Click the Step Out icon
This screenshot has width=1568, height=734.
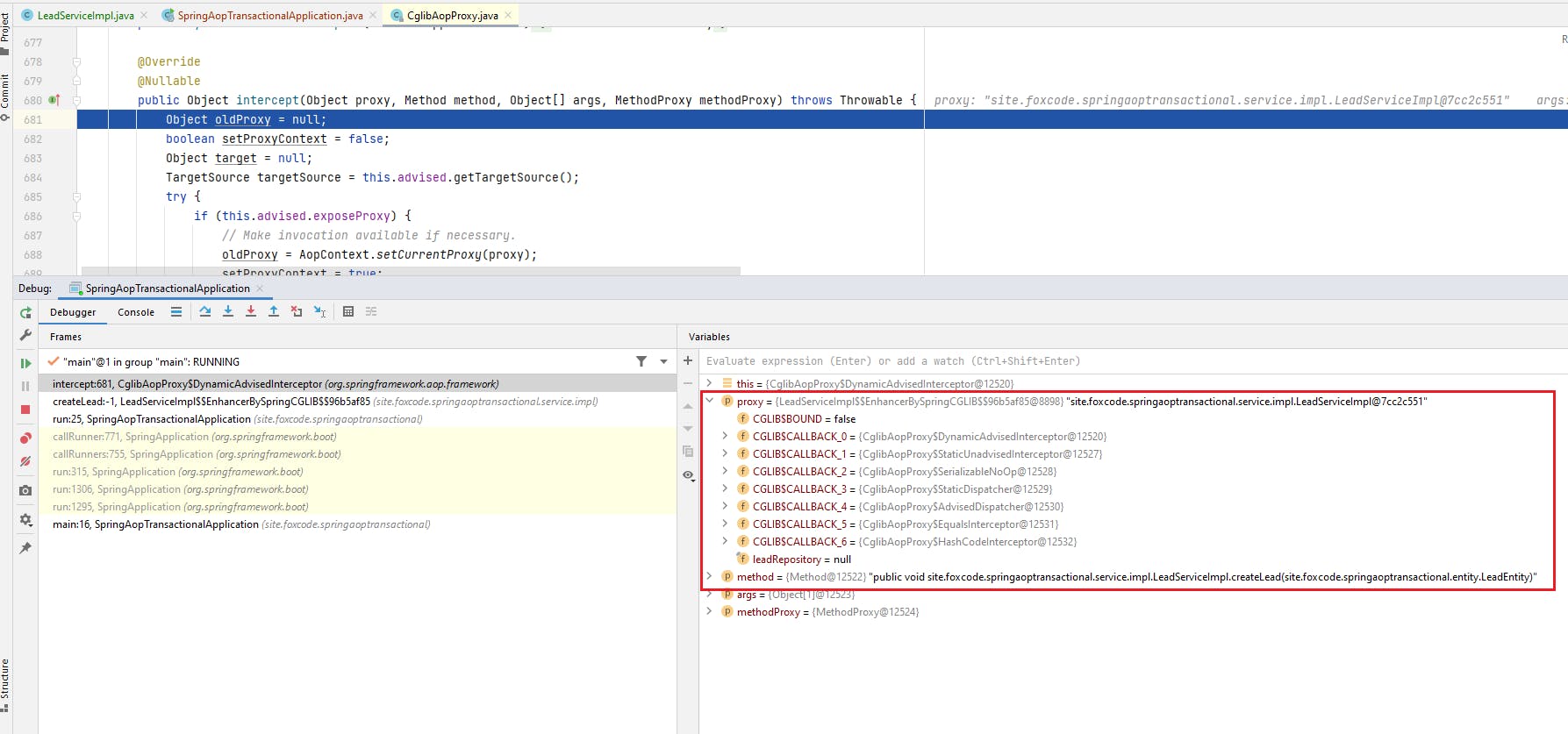(x=274, y=311)
